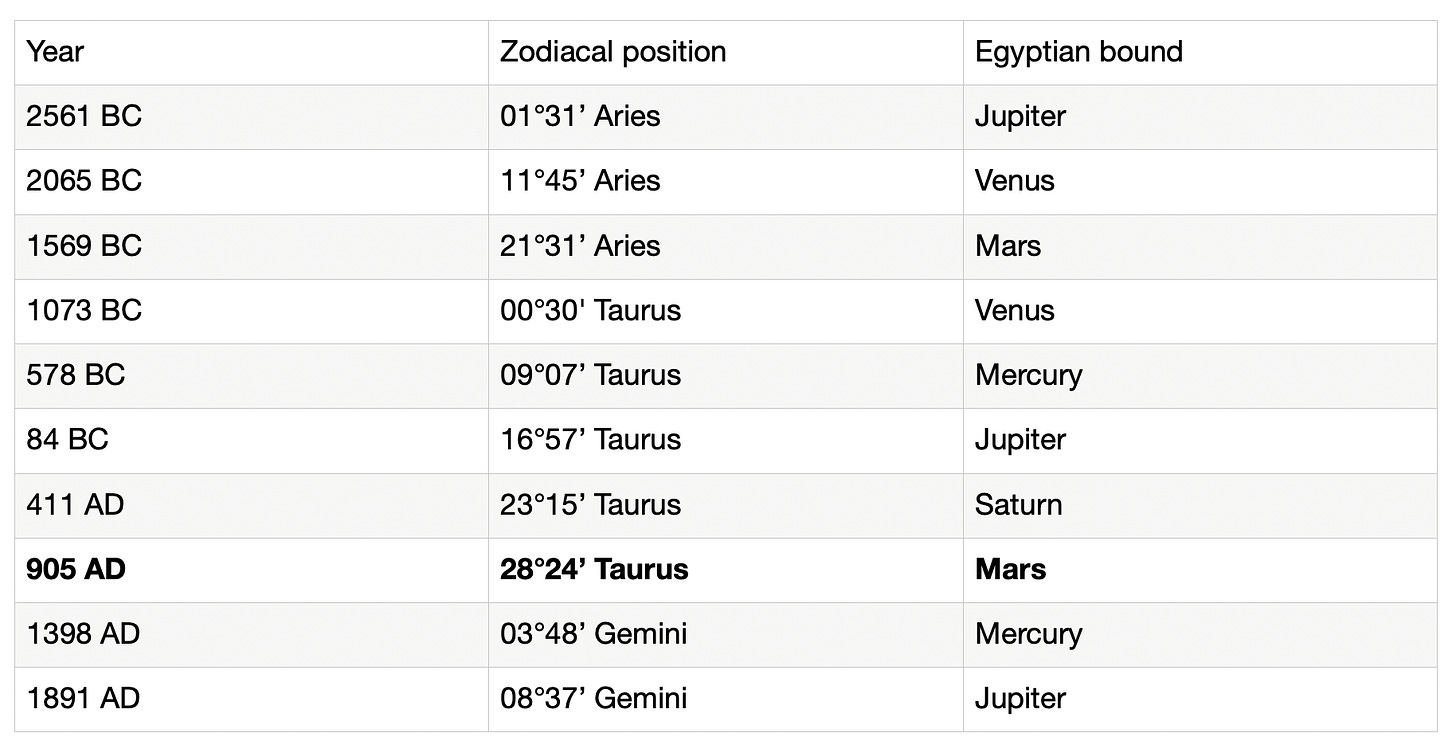Click the bold Mars bound cell

(1201, 570)
